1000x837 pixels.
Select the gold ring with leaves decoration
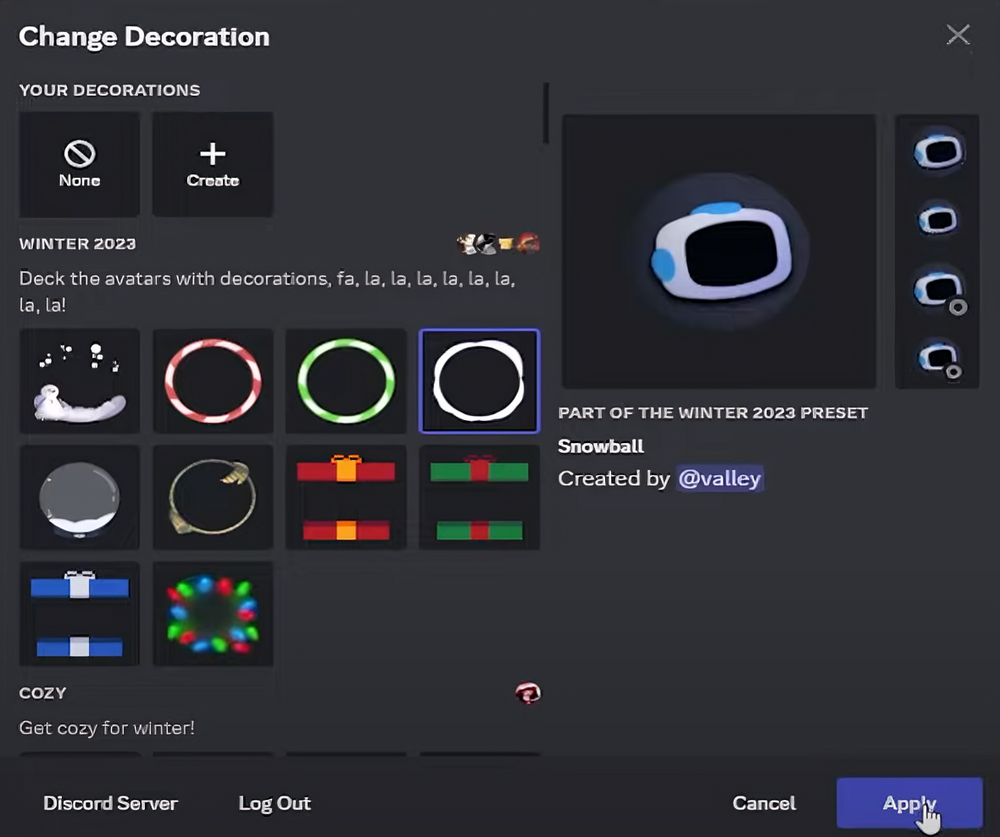coord(212,497)
